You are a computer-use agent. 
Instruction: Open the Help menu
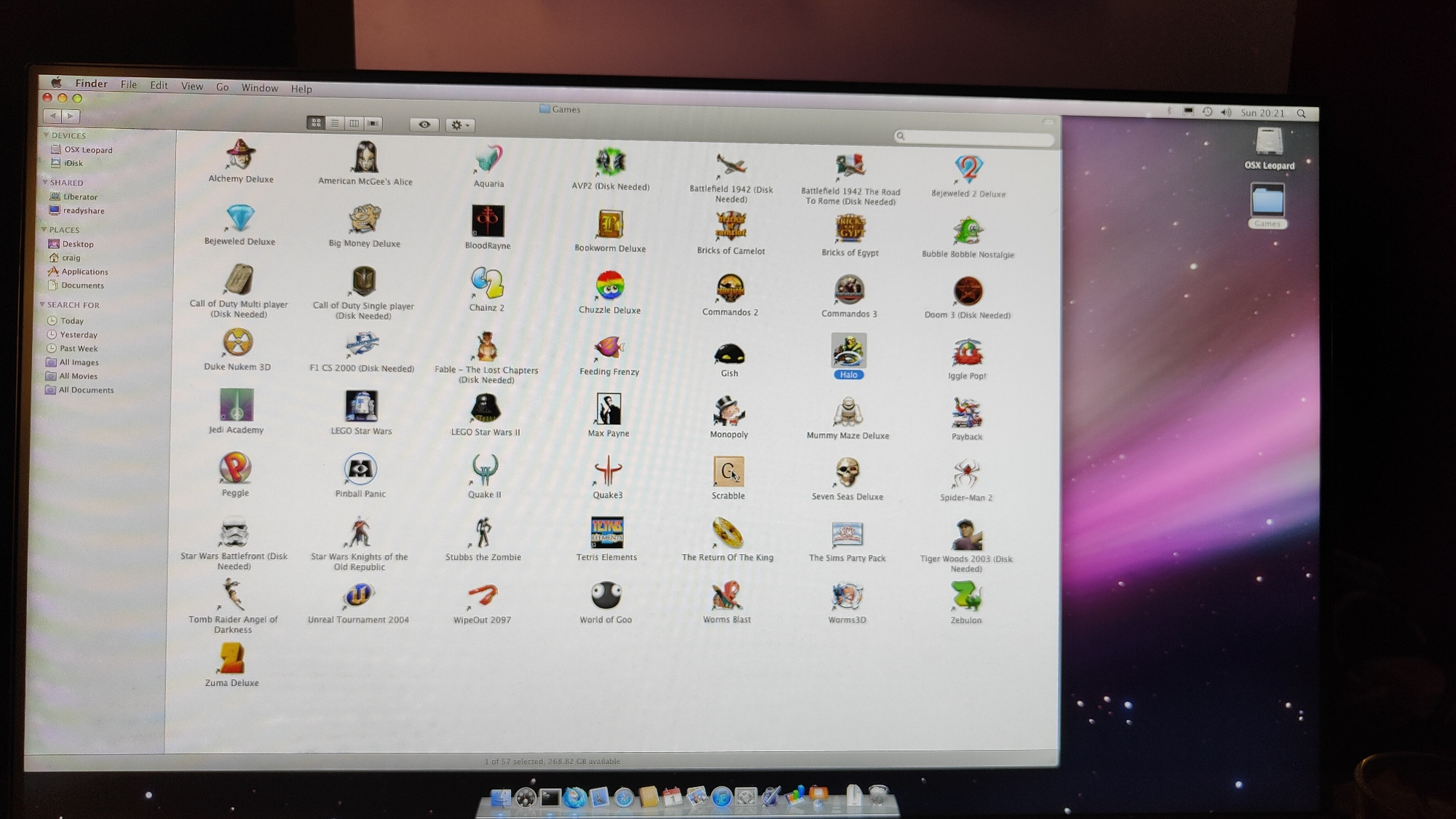[x=301, y=89]
